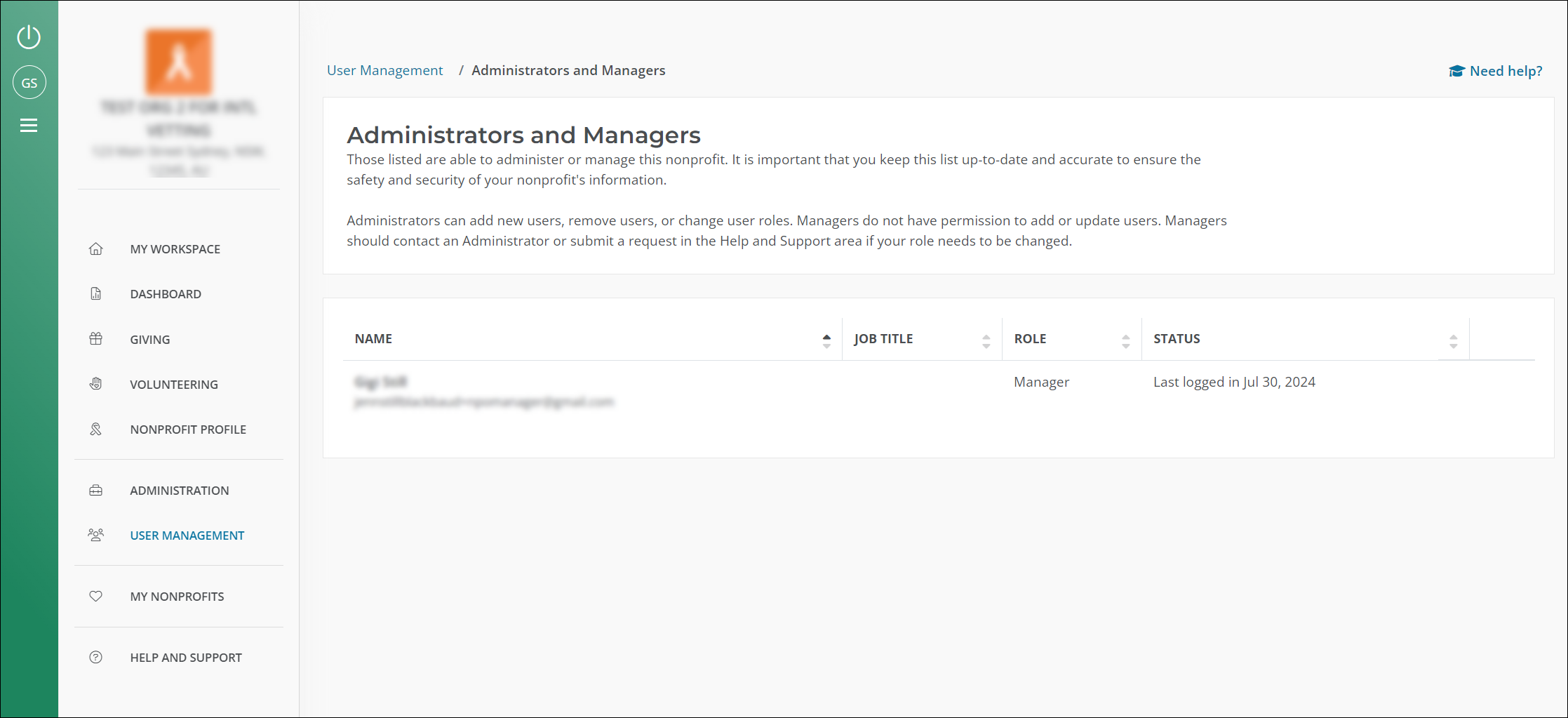The width and height of the screenshot is (1568, 718).
Task: Click the heart icon beside My Nonprofits
Action: point(96,597)
